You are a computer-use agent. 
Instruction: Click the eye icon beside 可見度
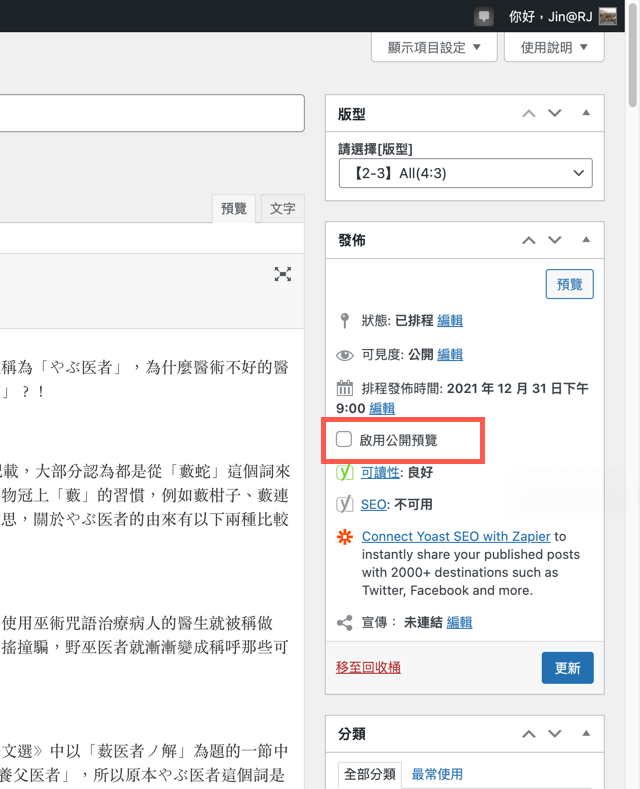(x=345, y=355)
